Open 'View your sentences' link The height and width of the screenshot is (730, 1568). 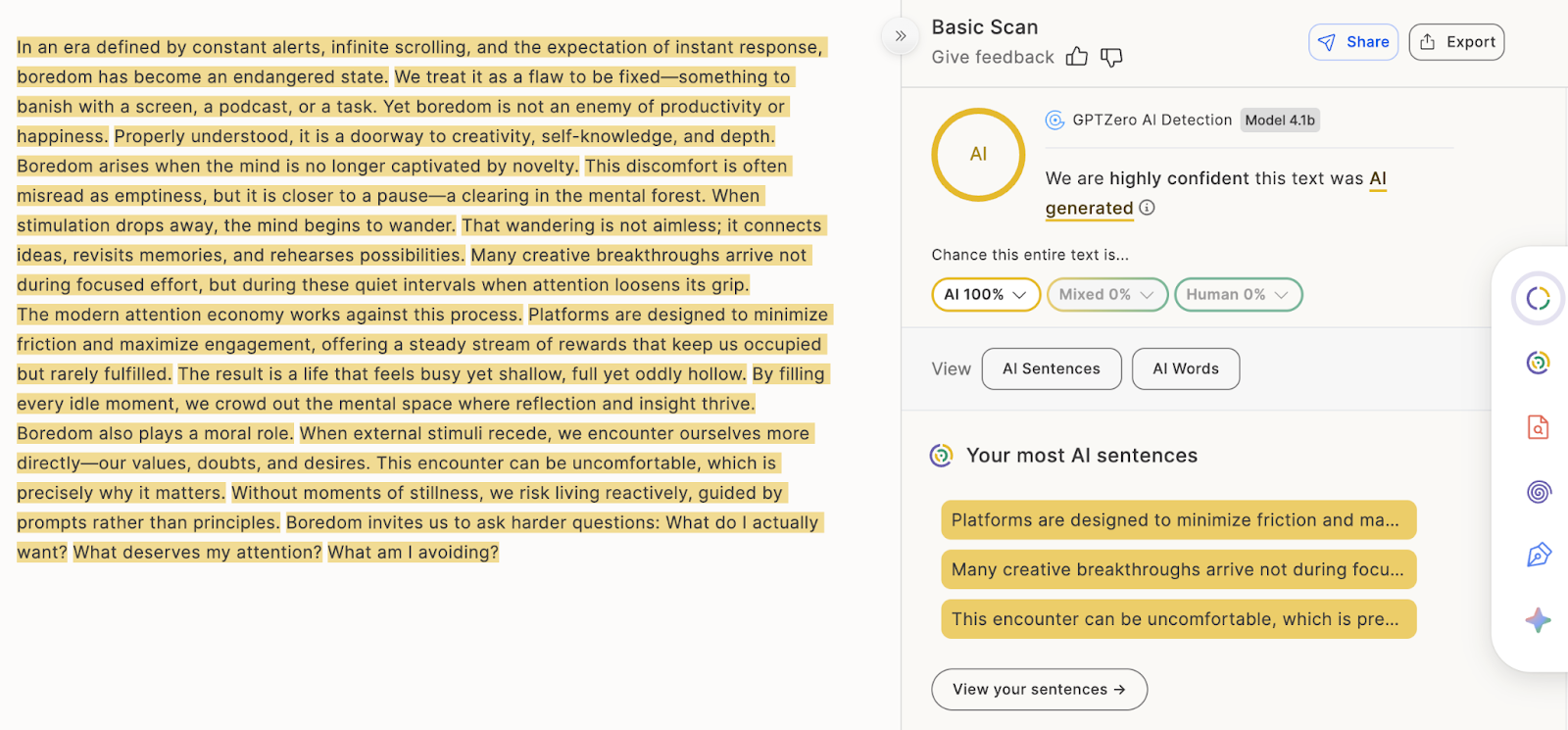pyautogui.click(x=1038, y=690)
